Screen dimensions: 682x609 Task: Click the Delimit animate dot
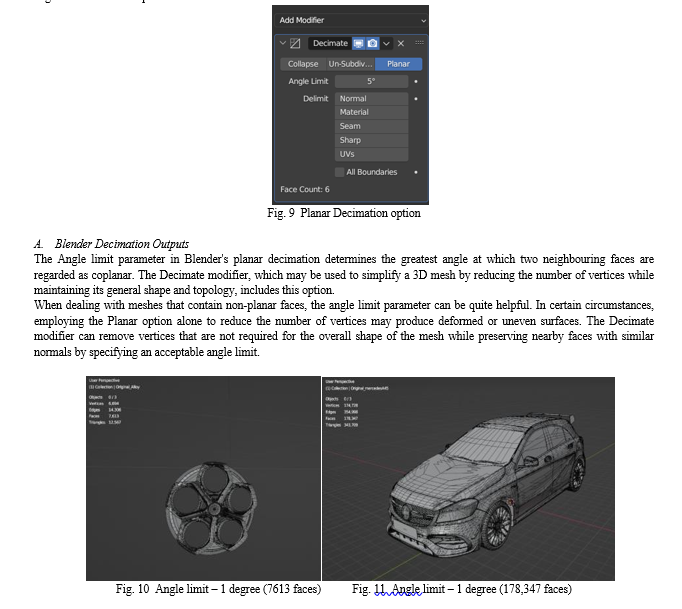[416, 99]
